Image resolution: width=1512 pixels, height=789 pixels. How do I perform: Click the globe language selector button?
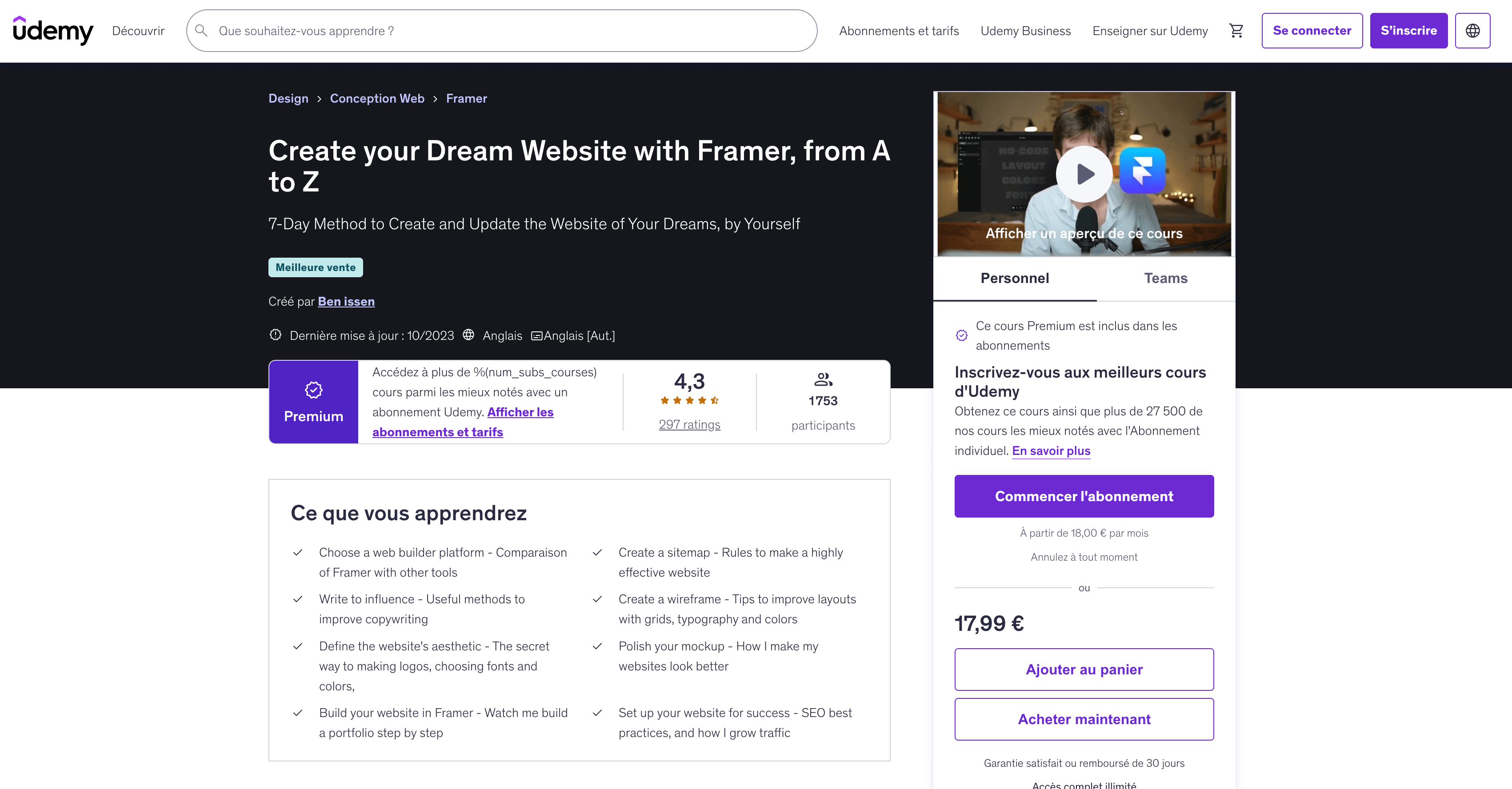(x=1472, y=31)
